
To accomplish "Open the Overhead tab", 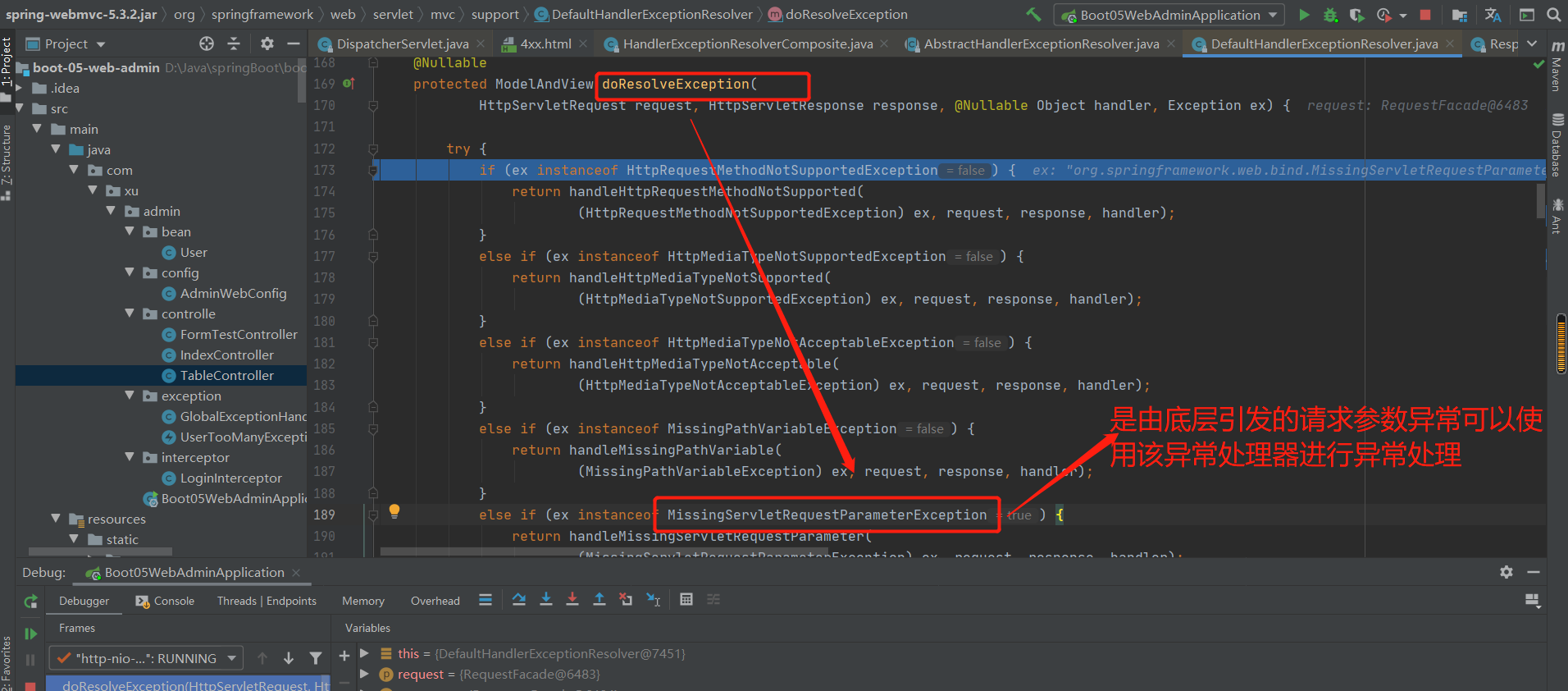I will click(435, 601).
